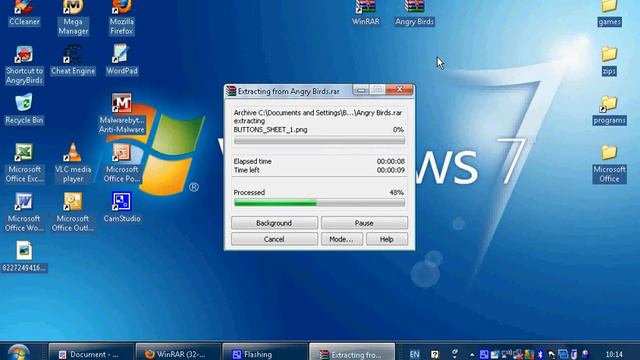Open the Windows Start menu
640x360 pixels.
coord(18,353)
